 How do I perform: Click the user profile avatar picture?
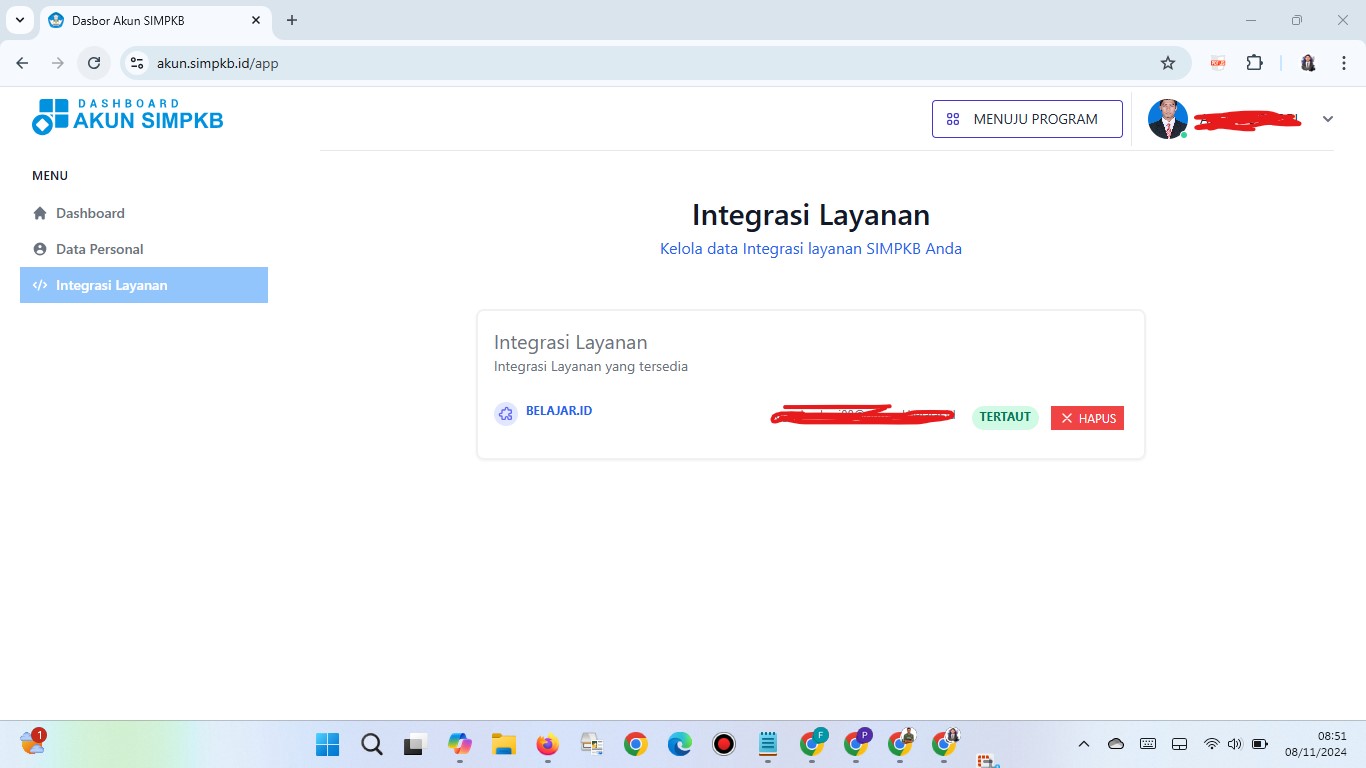coord(1167,119)
